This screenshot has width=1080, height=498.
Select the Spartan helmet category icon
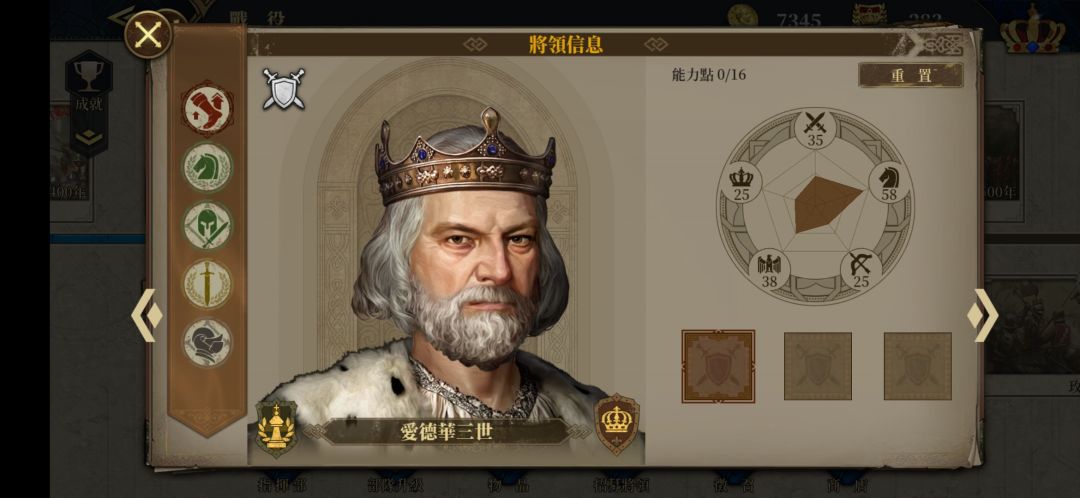click(207, 225)
